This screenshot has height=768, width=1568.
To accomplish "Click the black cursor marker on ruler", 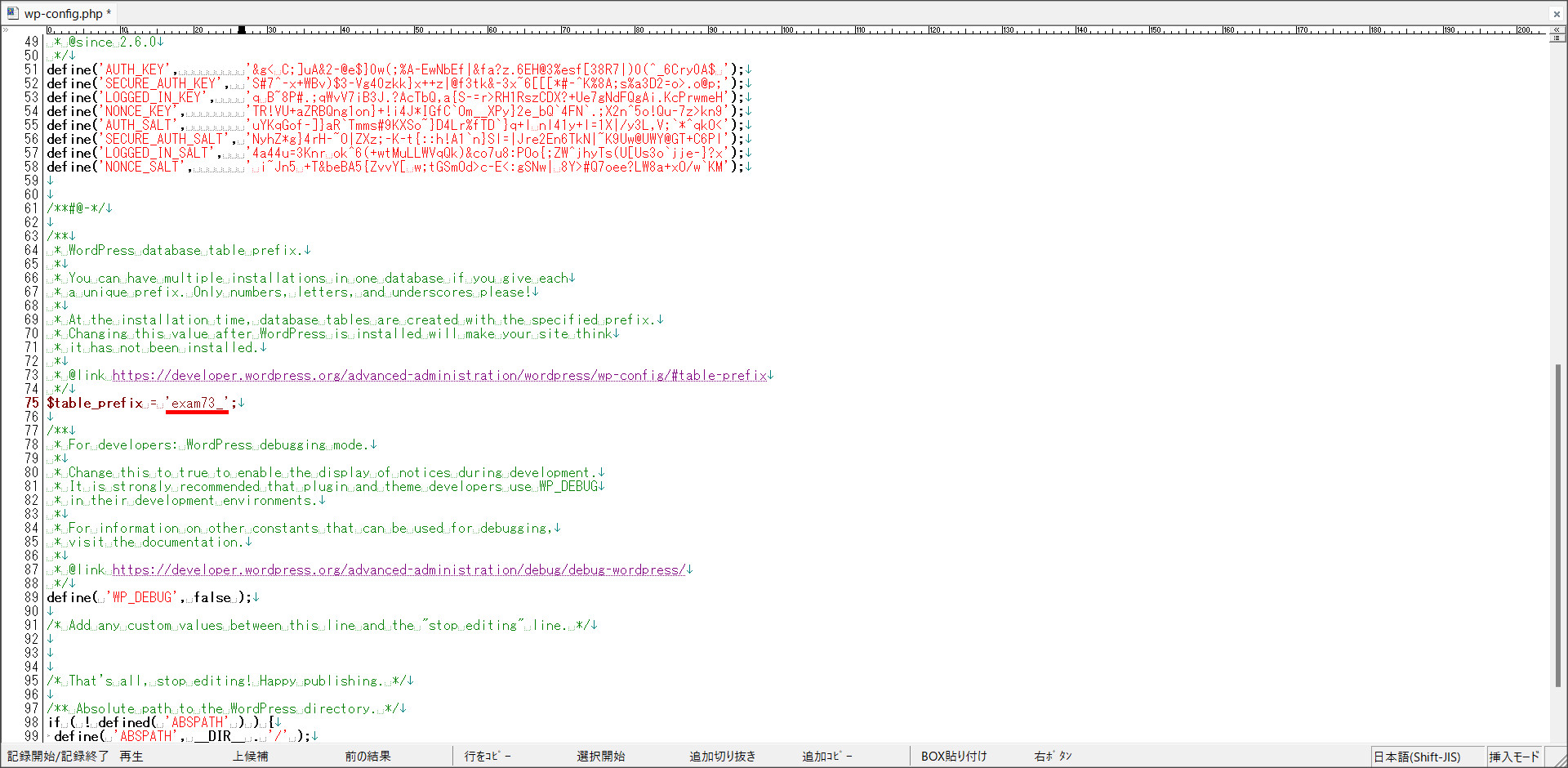I will click(241, 30).
